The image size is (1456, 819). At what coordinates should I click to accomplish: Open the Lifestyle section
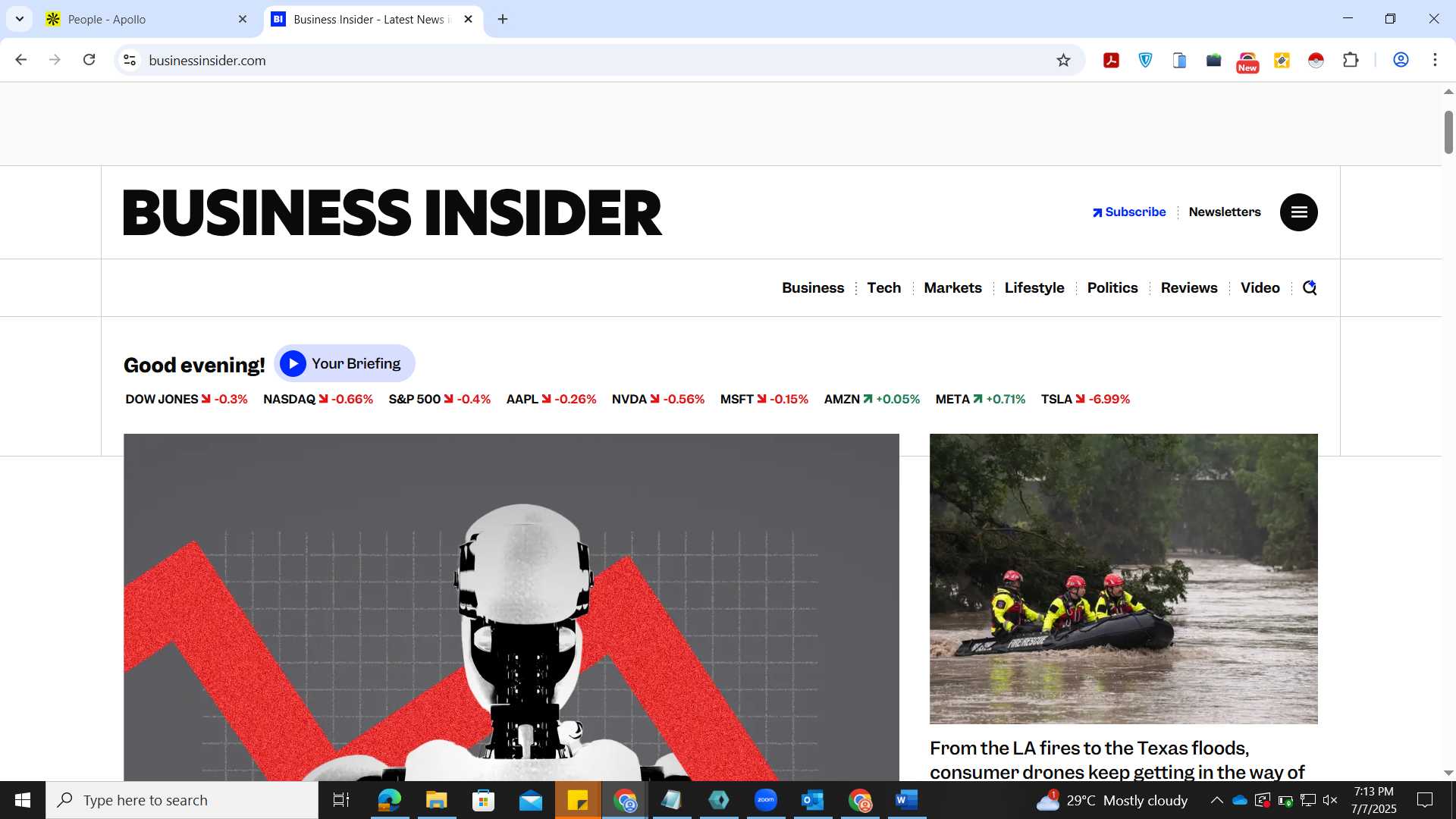(1034, 288)
